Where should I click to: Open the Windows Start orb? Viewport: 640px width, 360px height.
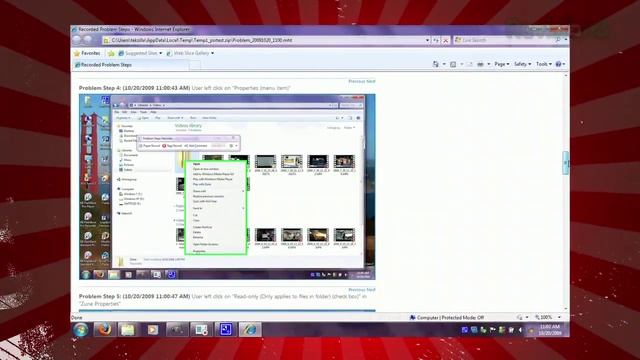[80, 329]
